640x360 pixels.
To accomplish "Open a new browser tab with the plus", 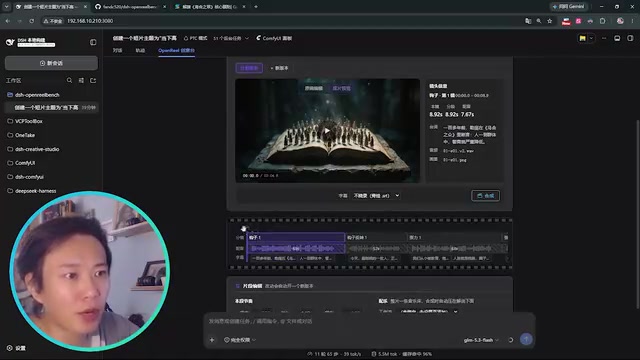I will pos(256,7).
